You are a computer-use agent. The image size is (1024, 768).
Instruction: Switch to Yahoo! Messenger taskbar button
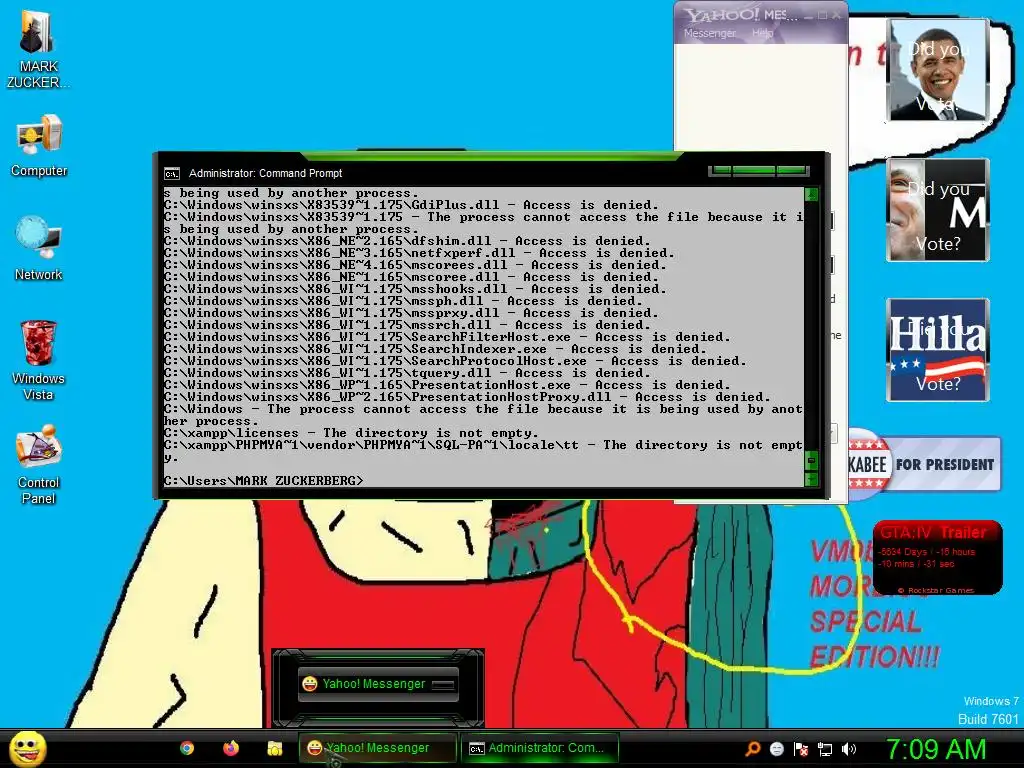(x=379, y=748)
